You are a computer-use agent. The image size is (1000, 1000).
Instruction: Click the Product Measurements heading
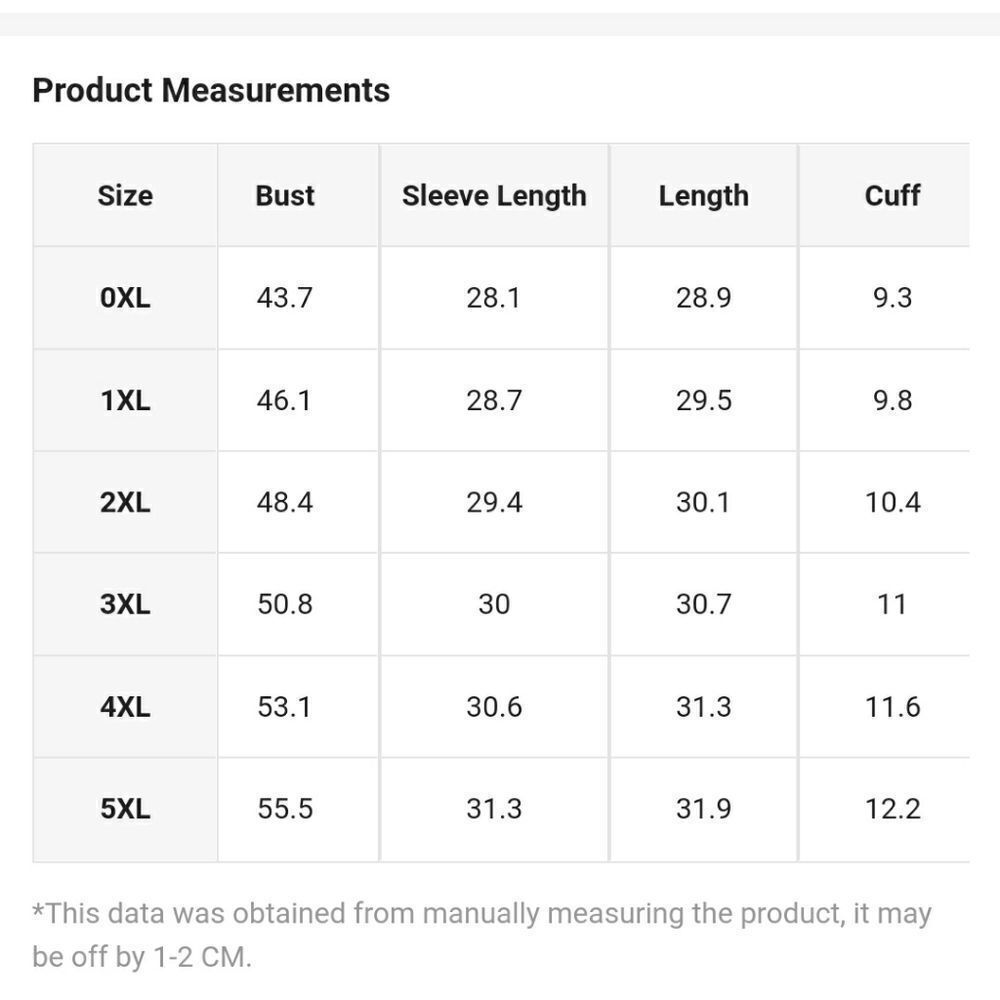point(211,91)
